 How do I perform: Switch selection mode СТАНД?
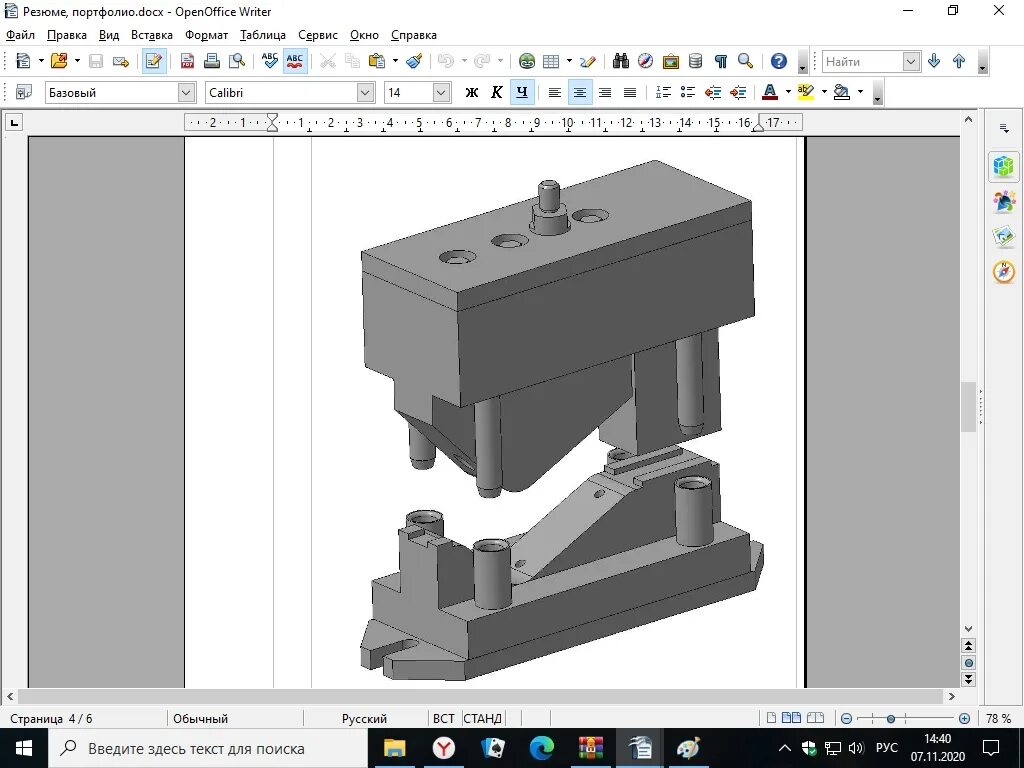pyautogui.click(x=483, y=718)
